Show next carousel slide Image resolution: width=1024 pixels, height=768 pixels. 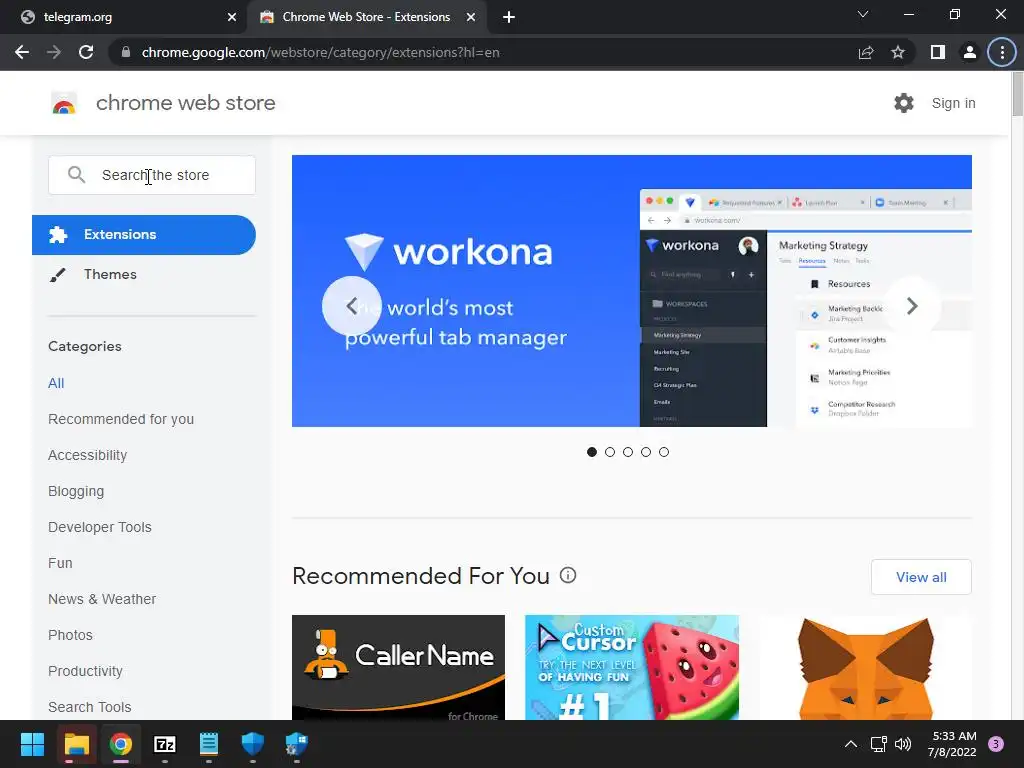click(x=912, y=306)
